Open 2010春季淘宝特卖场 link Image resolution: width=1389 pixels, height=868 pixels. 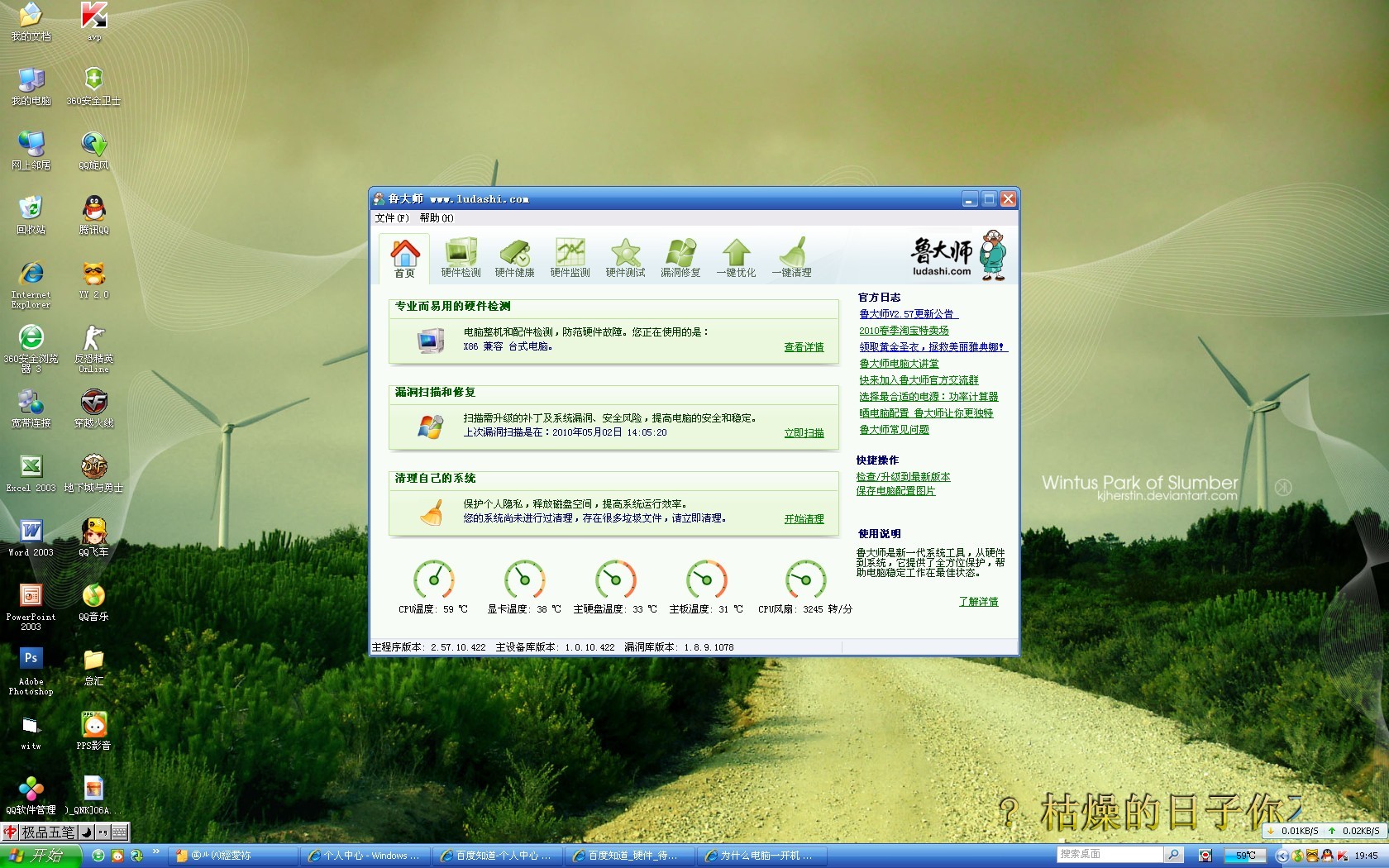click(904, 331)
